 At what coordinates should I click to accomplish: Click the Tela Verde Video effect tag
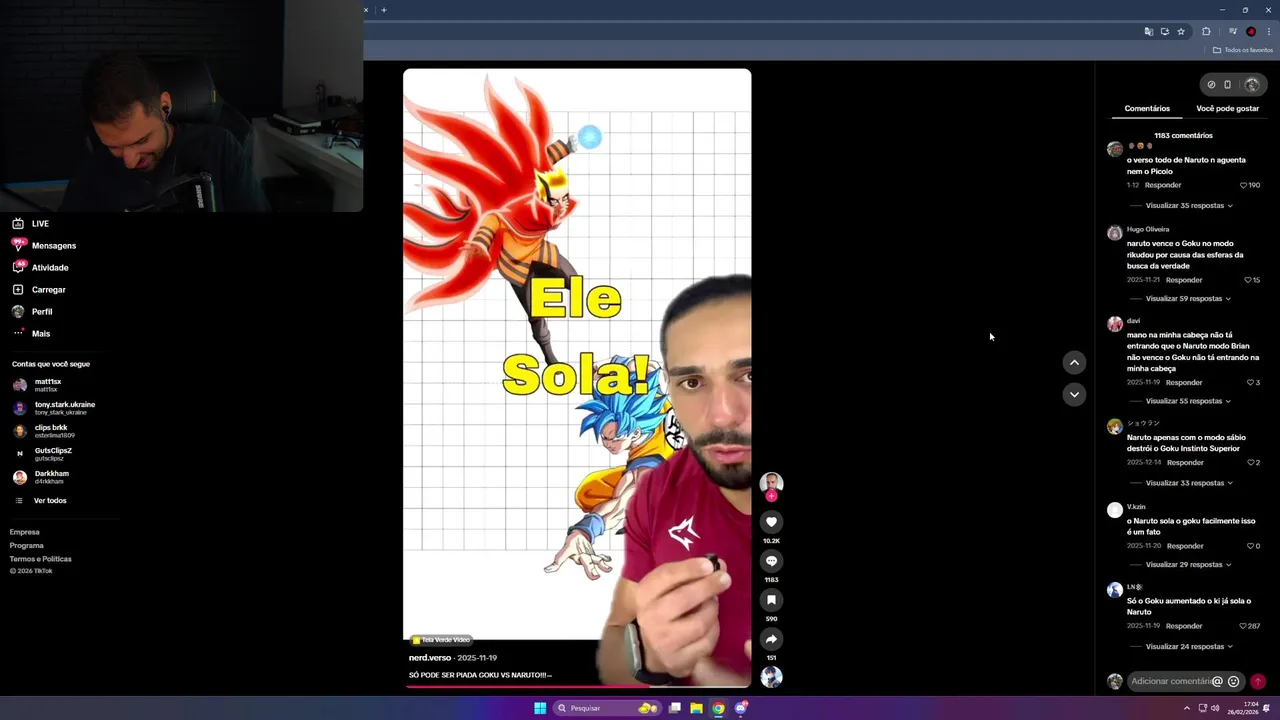click(441, 640)
